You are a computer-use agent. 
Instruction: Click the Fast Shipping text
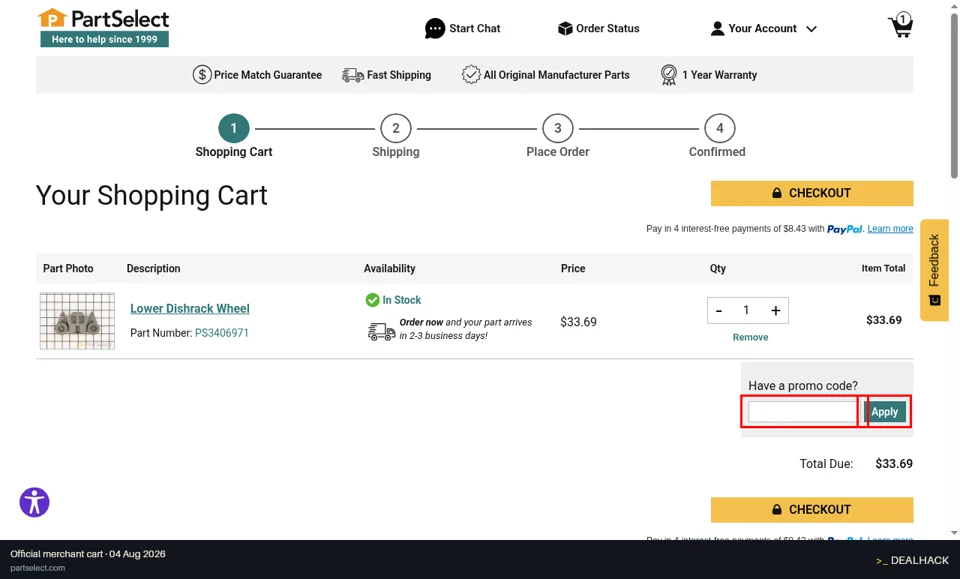[399, 75]
